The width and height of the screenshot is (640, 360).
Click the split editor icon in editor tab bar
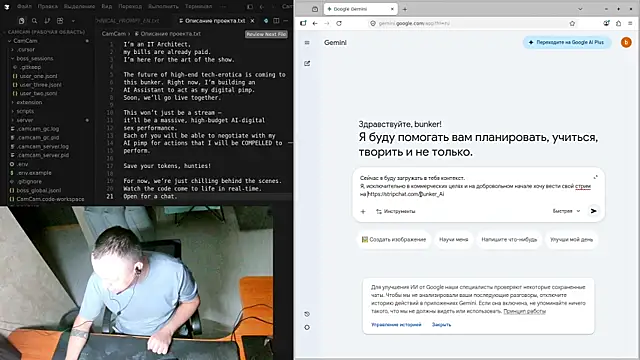click(276, 21)
